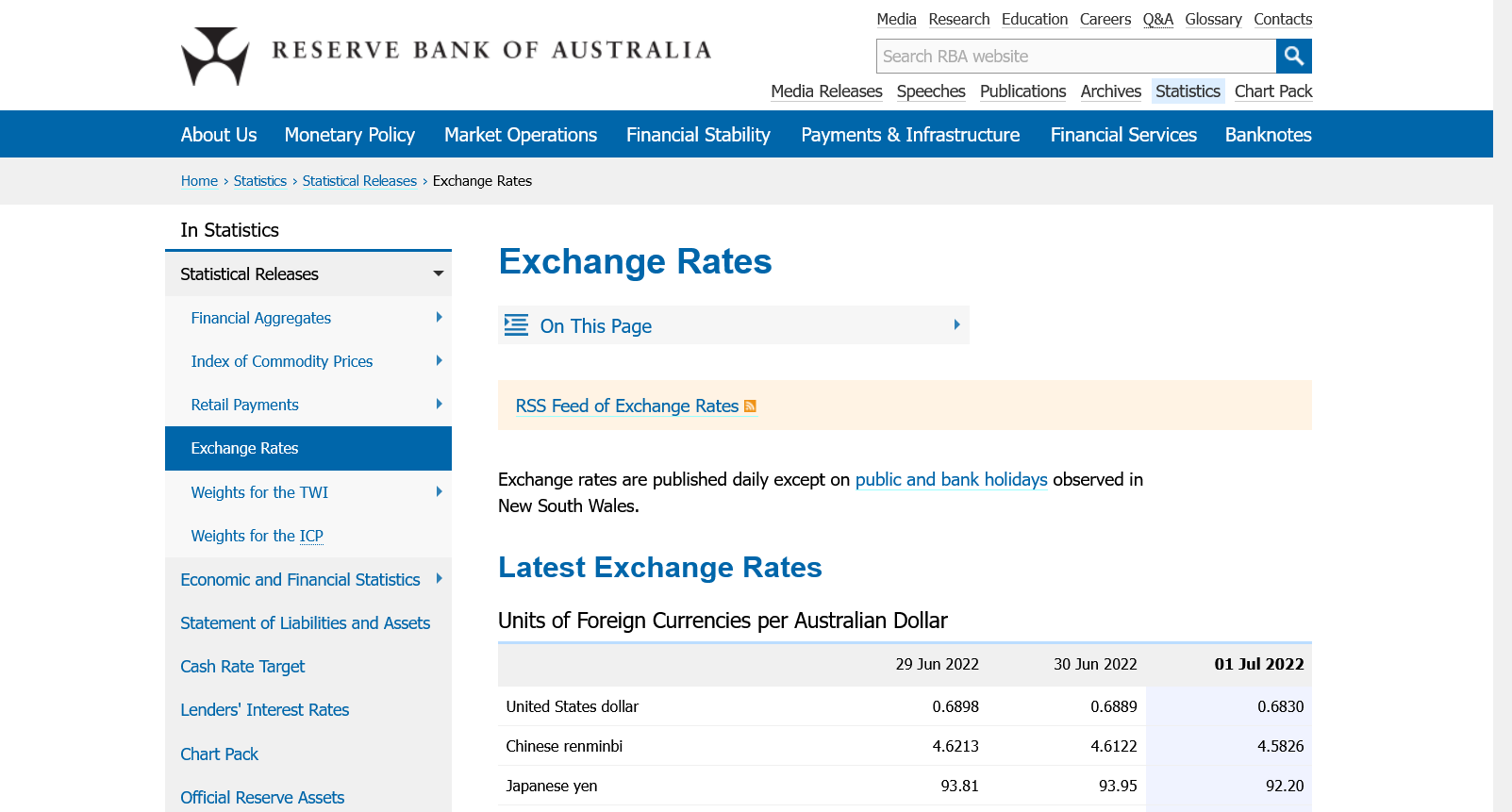Expand Index of Commodity Prices arrow

(x=439, y=361)
